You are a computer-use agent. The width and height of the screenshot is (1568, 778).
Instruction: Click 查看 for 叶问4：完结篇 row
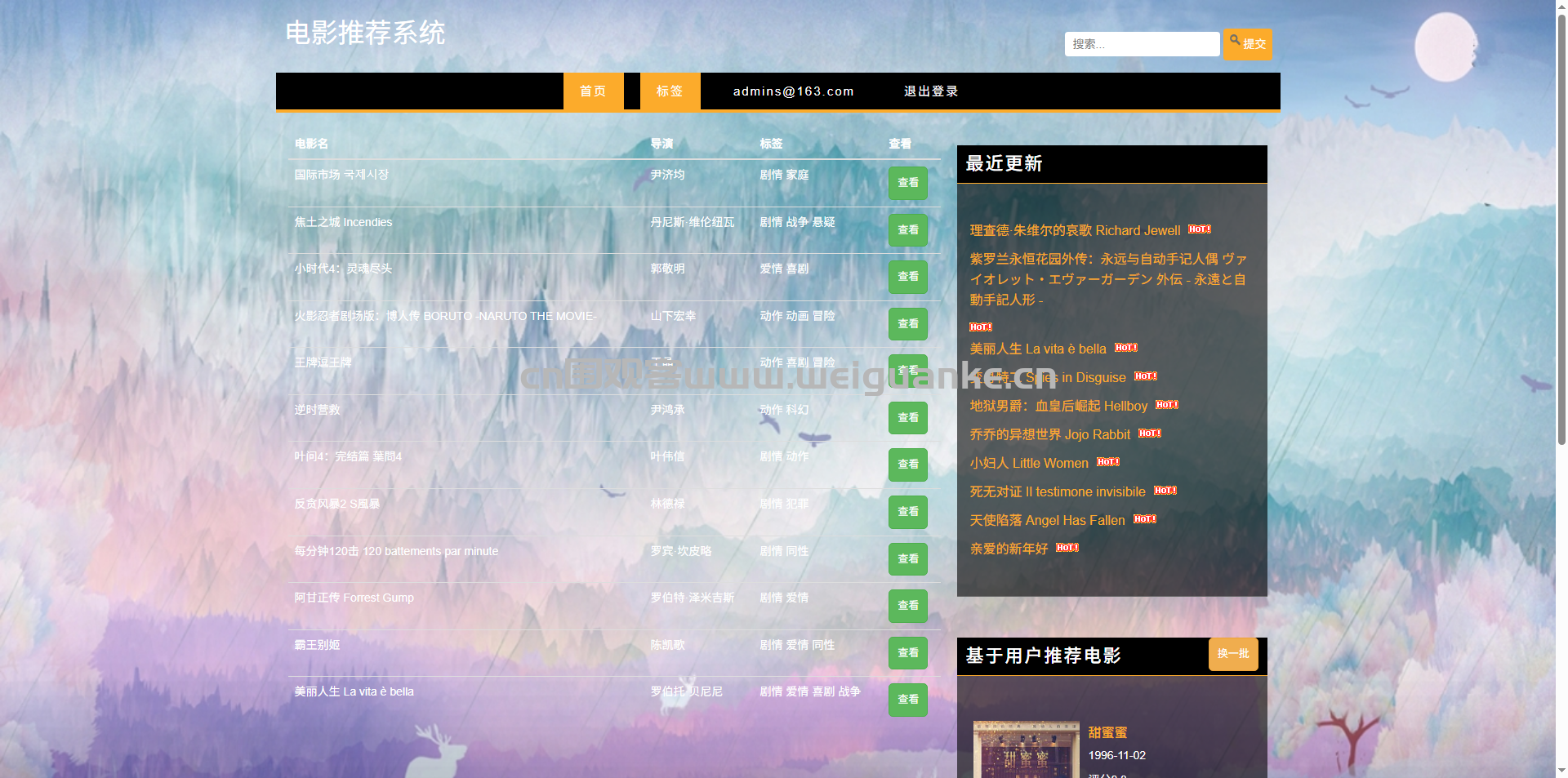pyautogui.click(x=908, y=465)
